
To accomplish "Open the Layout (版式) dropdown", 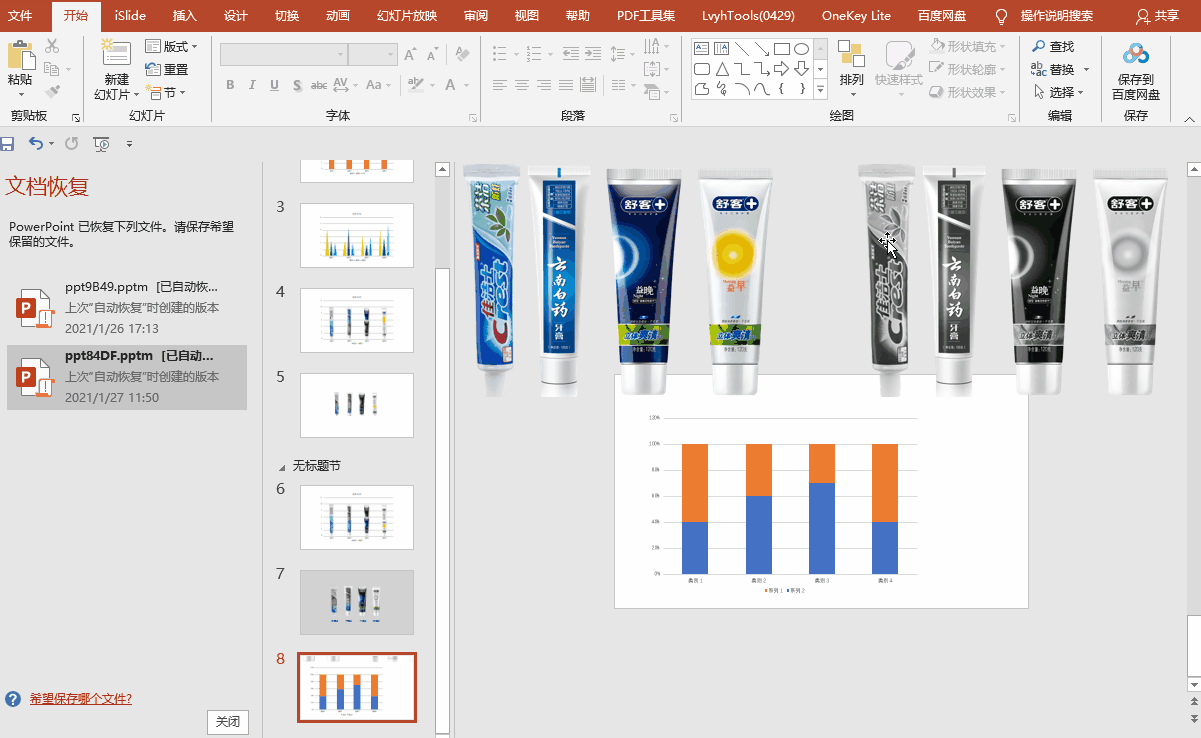I will pos(171,47).
